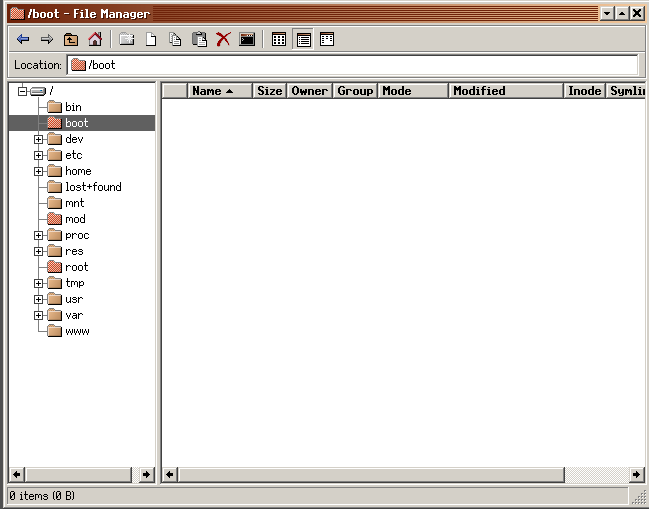
Task: Sort by the Group column
Action: (355, 91)
